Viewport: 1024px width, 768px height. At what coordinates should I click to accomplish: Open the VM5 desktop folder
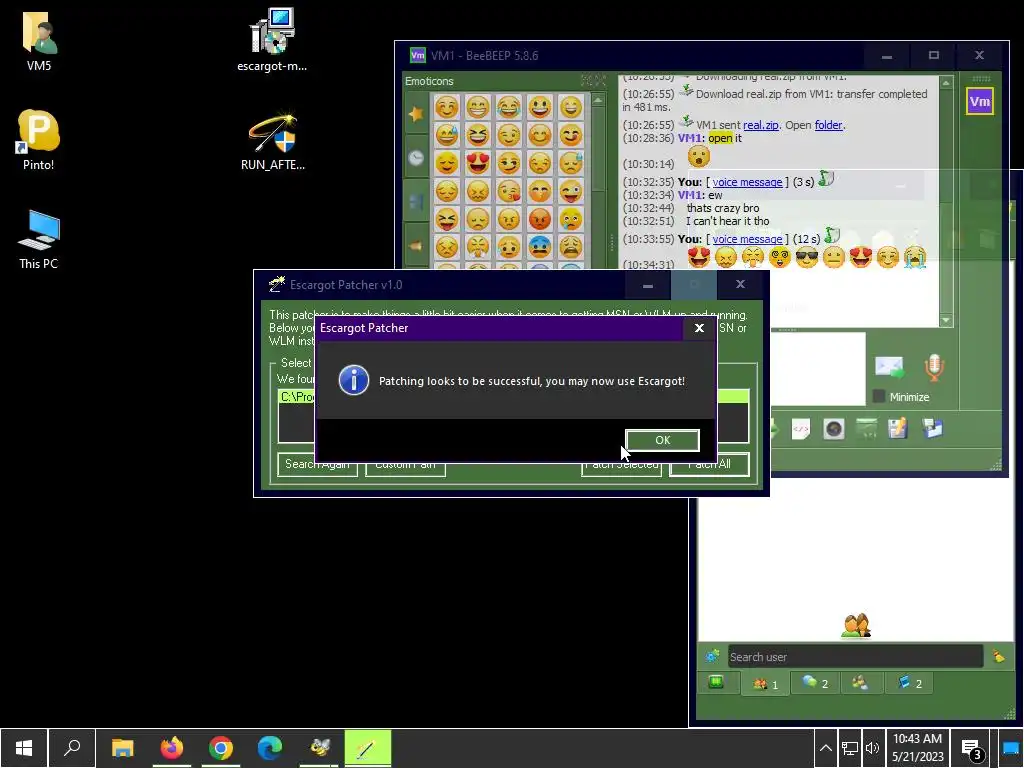click(39, 42)
